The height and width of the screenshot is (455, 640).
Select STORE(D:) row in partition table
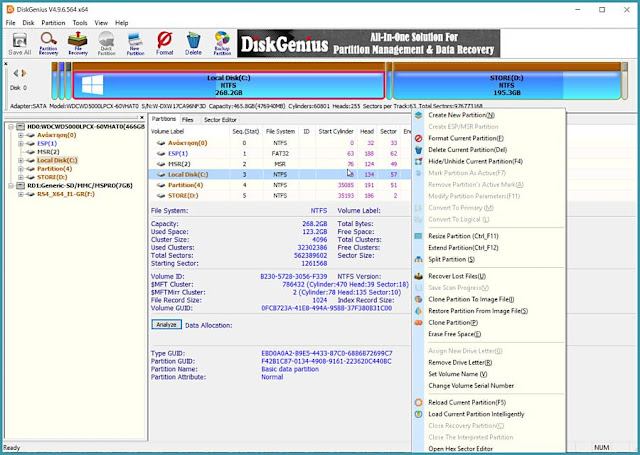(280, 195)
